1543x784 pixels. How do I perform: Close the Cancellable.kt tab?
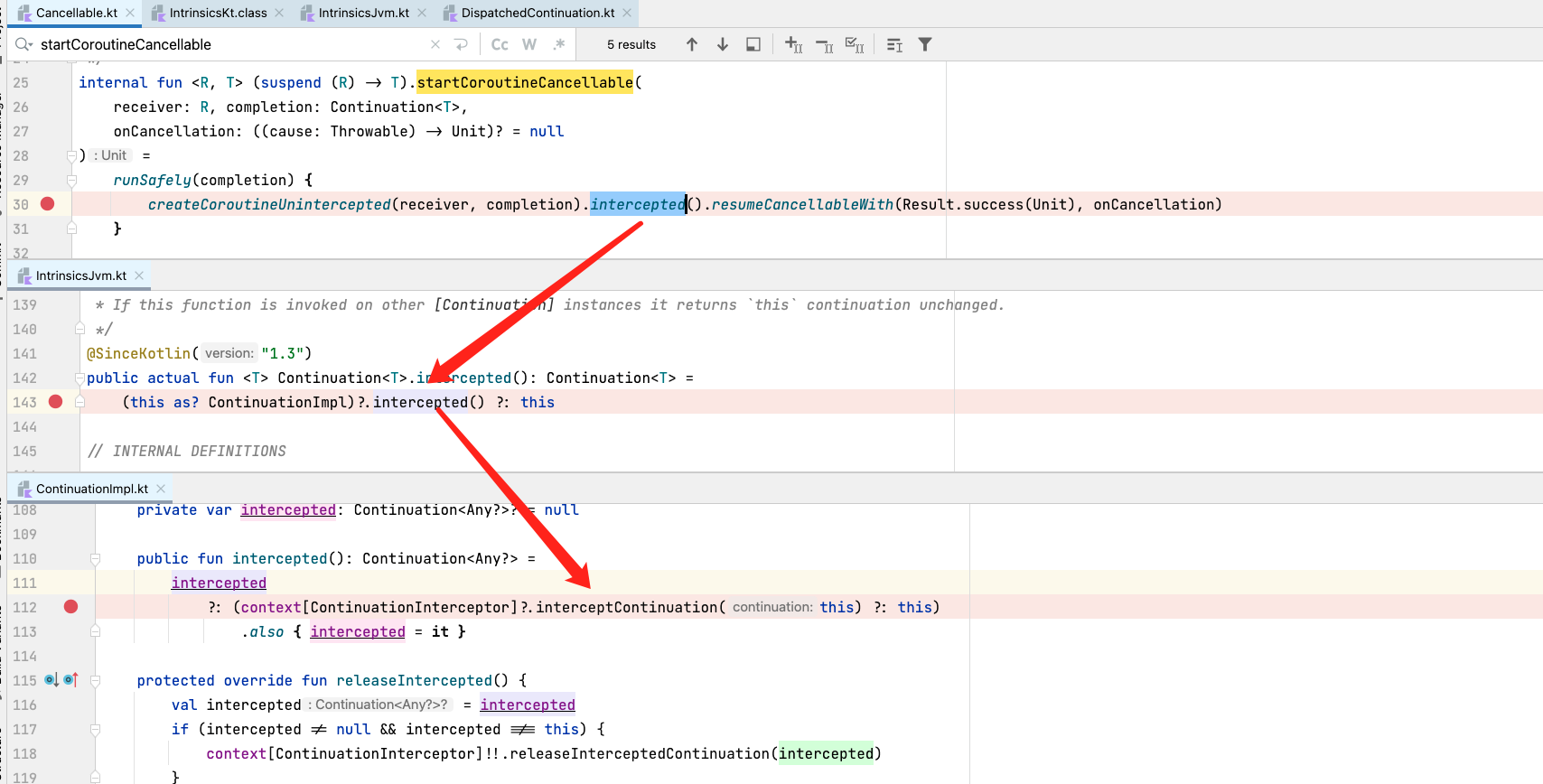point(130,13)
